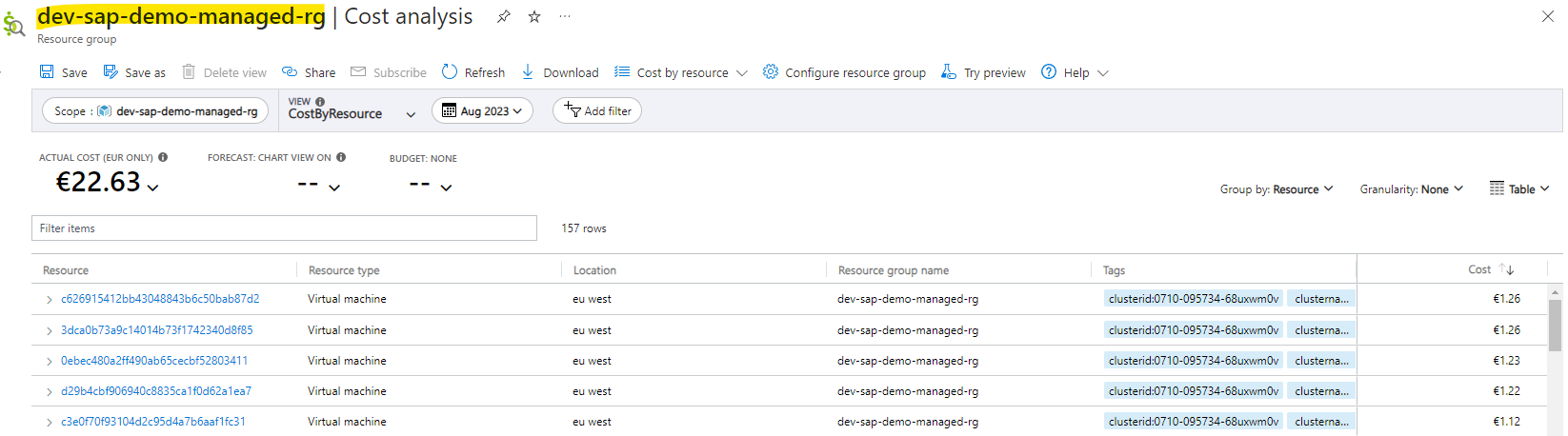Click clusterna... tag in the 3dca0b73 row
Viewport: 1568px width, 436px height.
point(1321,330)
